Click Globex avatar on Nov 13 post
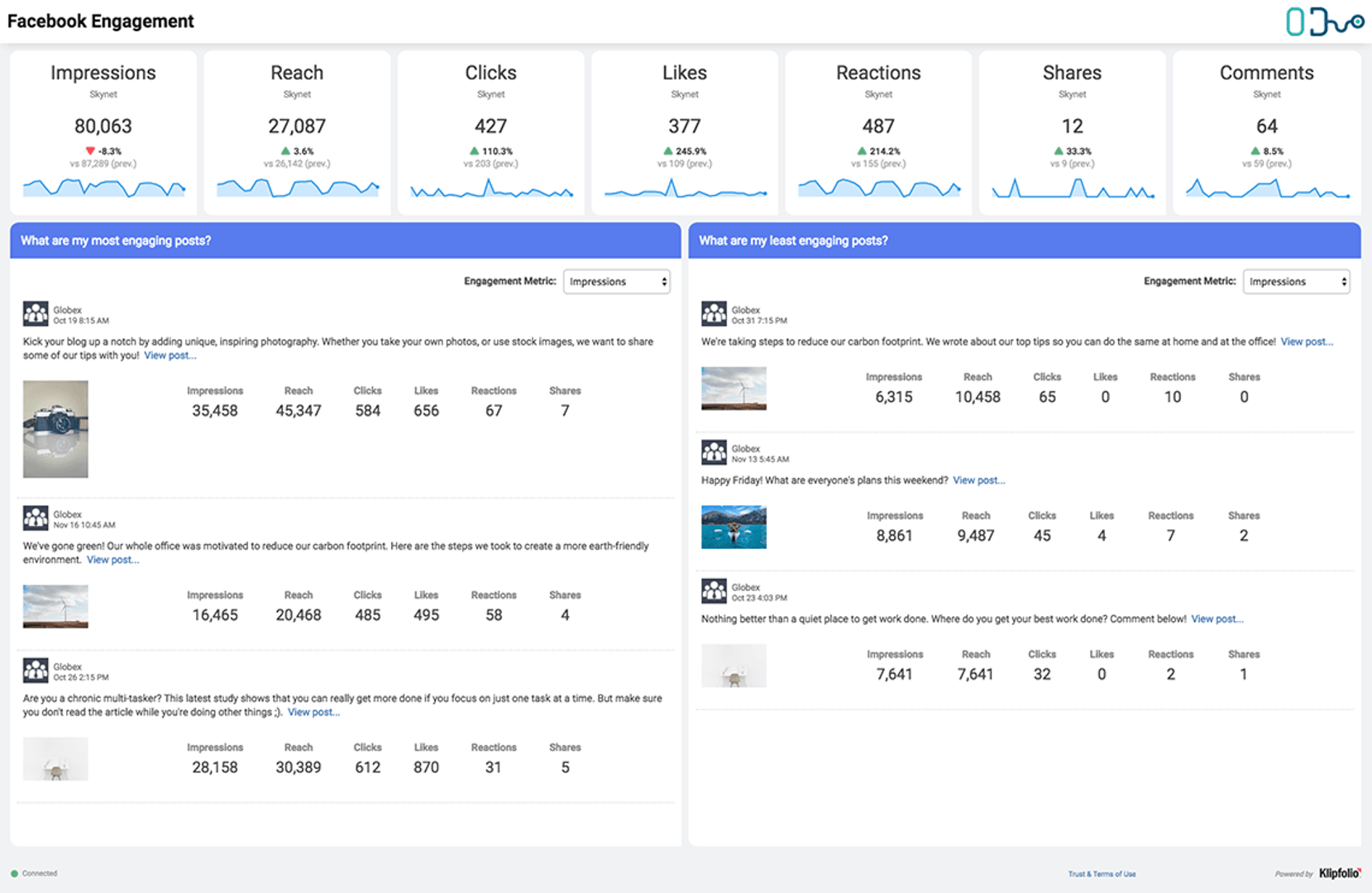The image size is (1372, 893). (714, 453)
